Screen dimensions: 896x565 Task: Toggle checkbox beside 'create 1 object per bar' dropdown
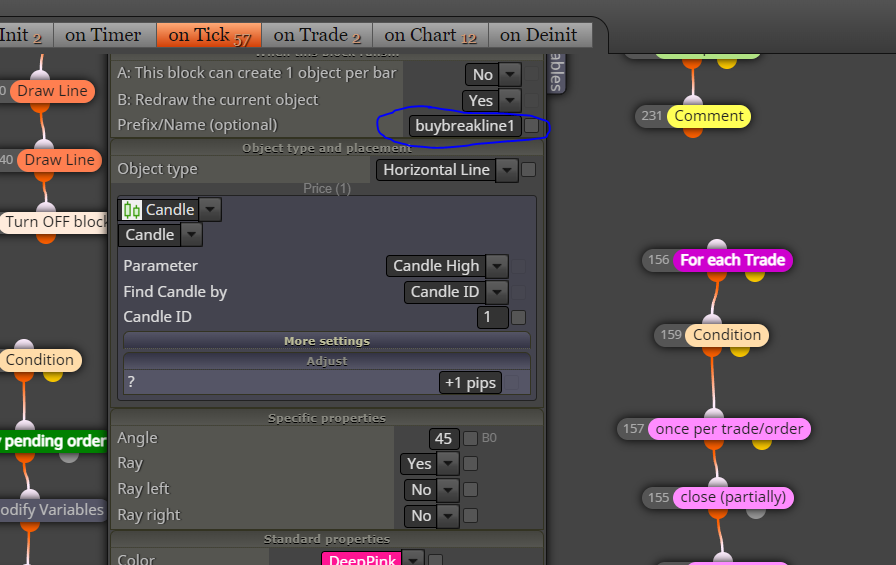pos(531,73)
